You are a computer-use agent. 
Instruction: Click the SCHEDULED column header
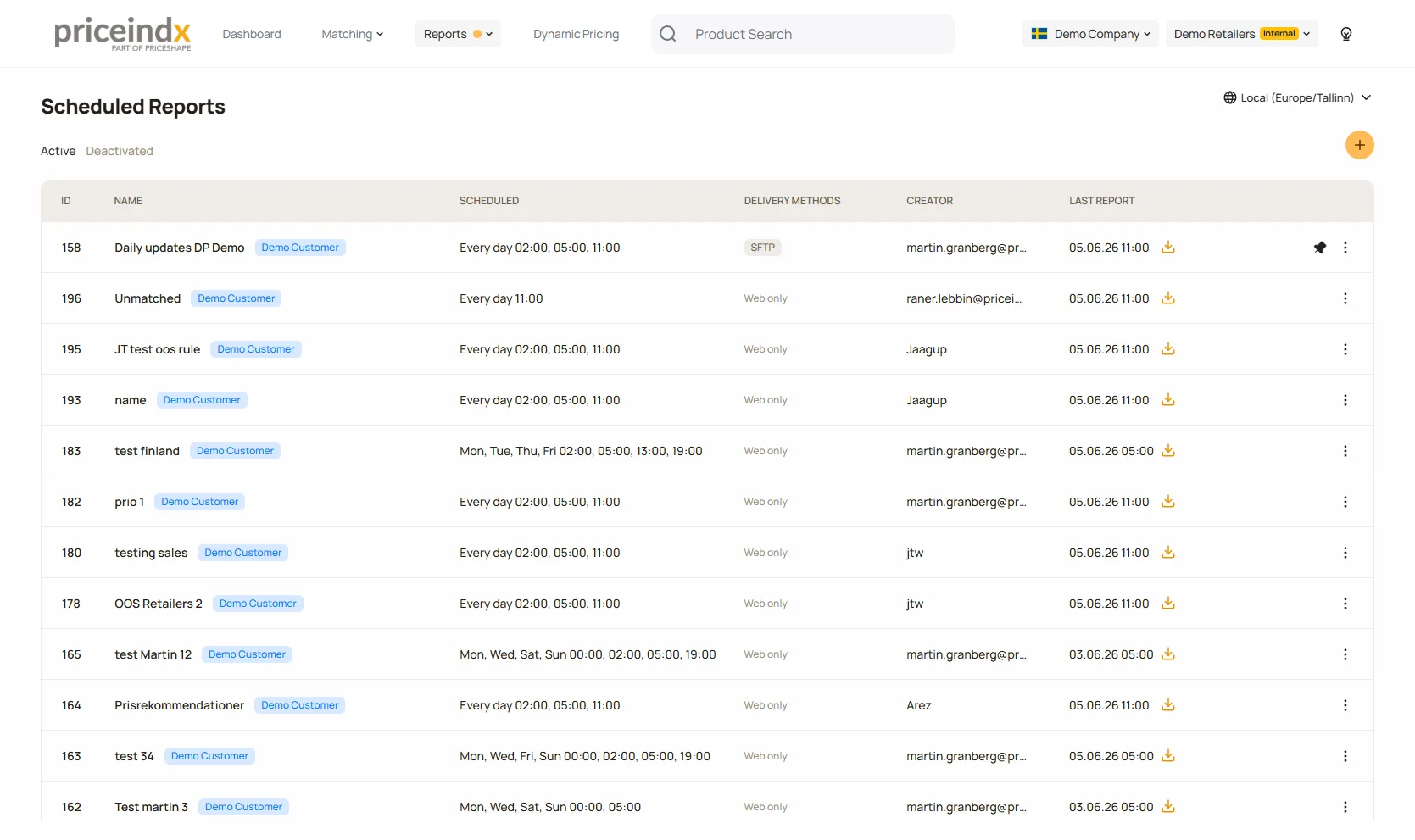(489, 201)
